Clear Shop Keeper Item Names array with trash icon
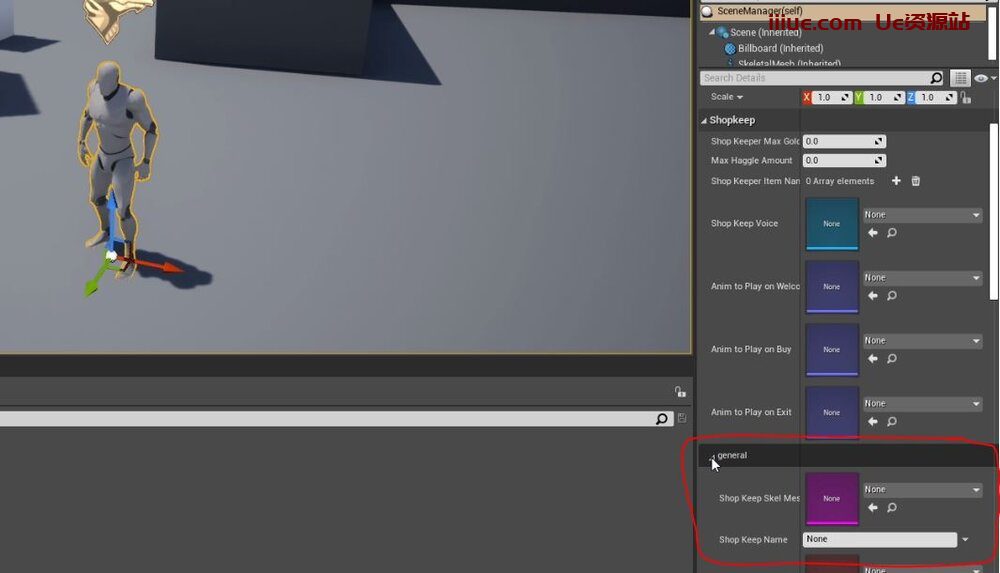This screenshot has width=1000, height=573. (x=915, y=181)
